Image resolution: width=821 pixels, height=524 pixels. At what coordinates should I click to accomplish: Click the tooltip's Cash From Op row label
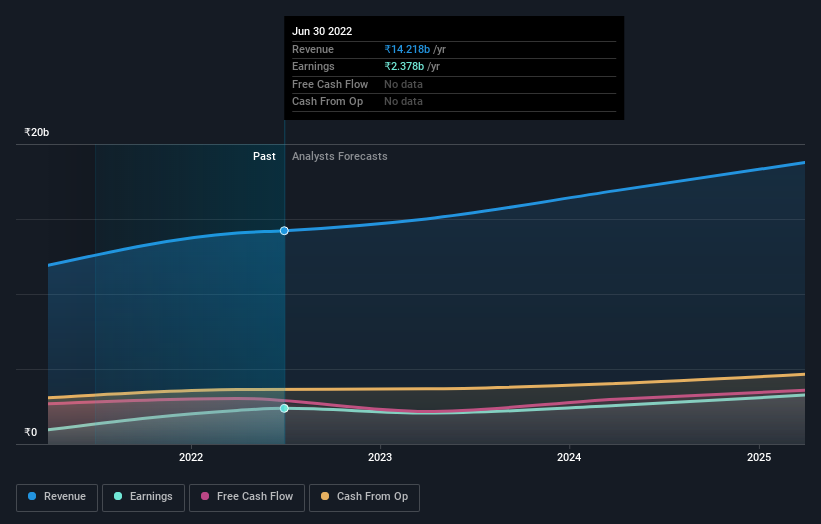[327, 102]
